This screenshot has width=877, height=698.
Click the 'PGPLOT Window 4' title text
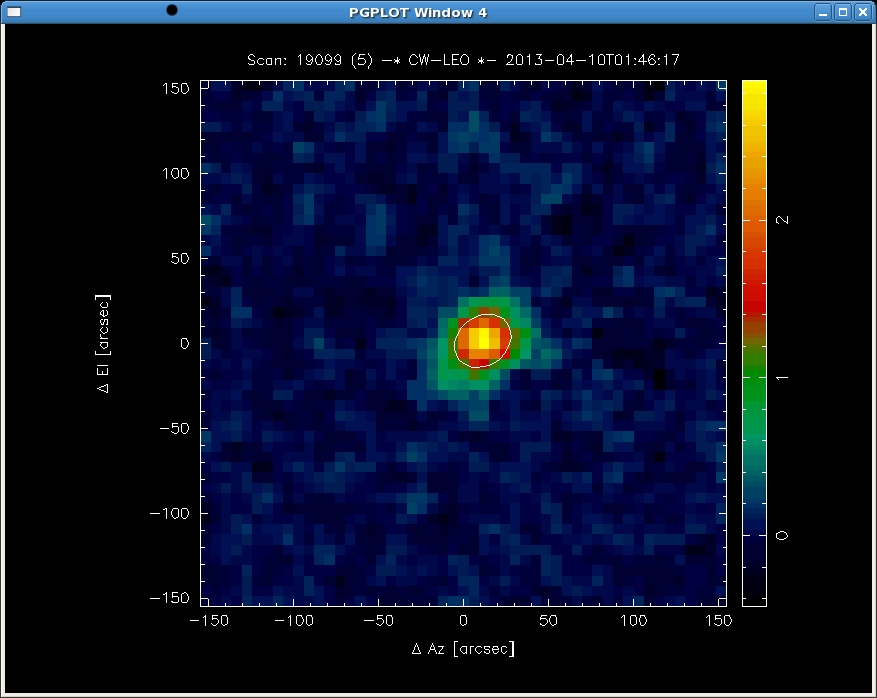[x=418, y=12]
